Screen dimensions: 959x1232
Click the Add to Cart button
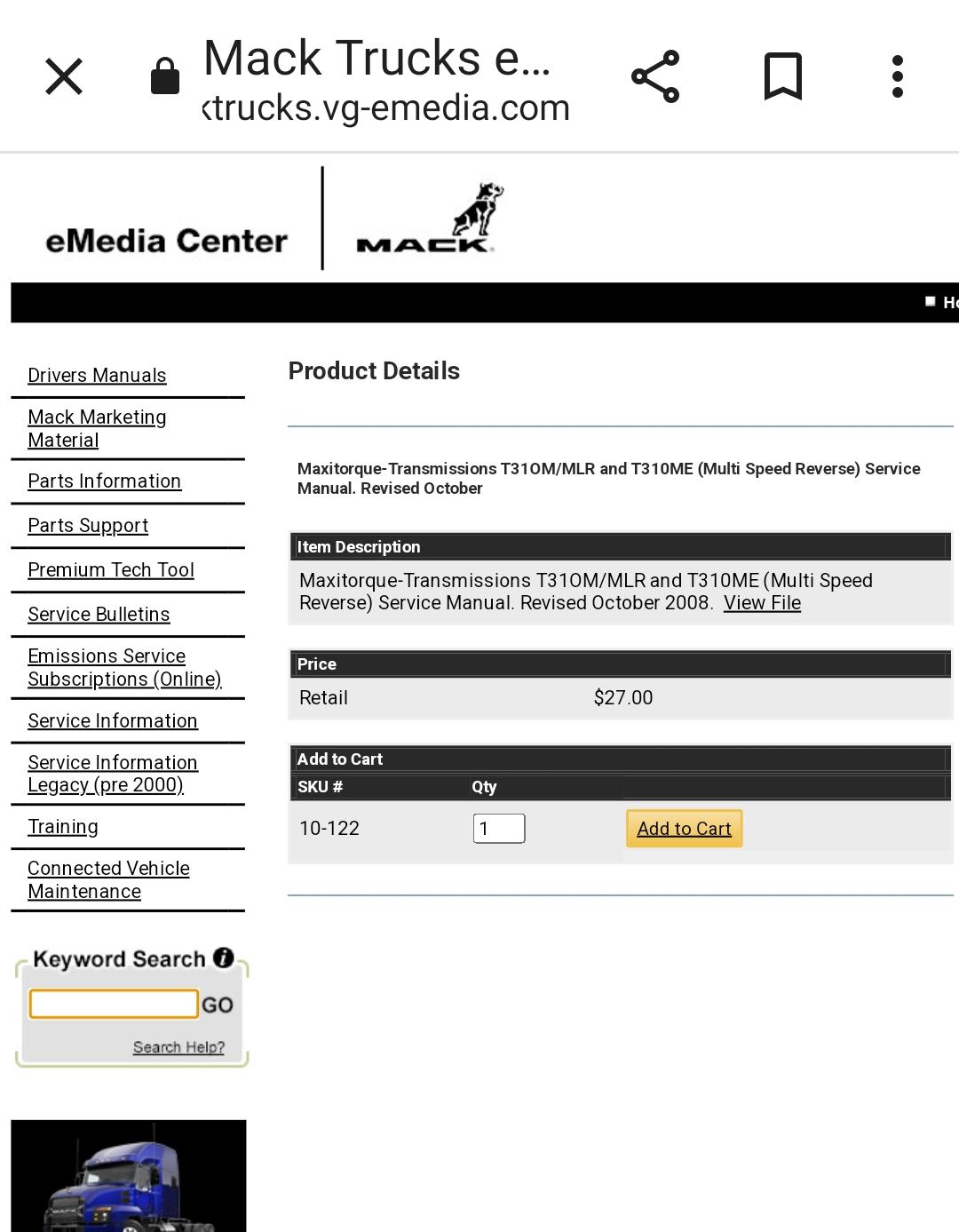684,828
